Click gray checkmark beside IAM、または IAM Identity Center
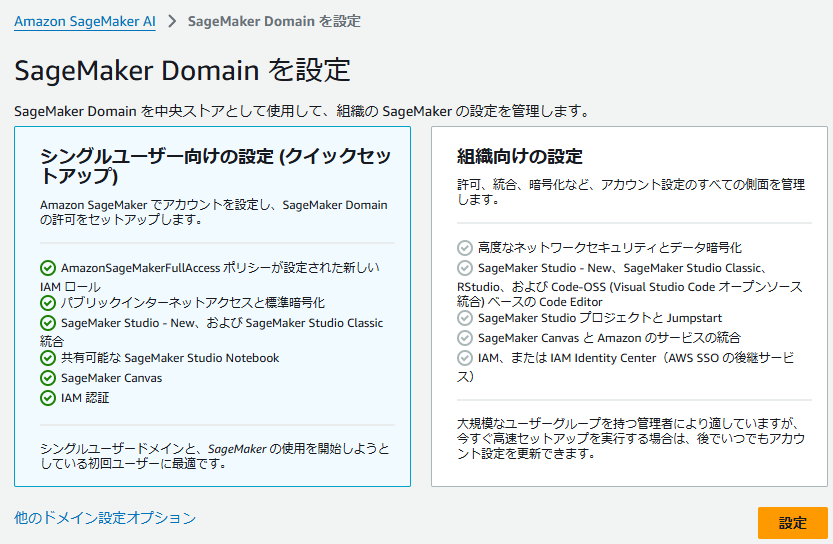 point(465,358)
